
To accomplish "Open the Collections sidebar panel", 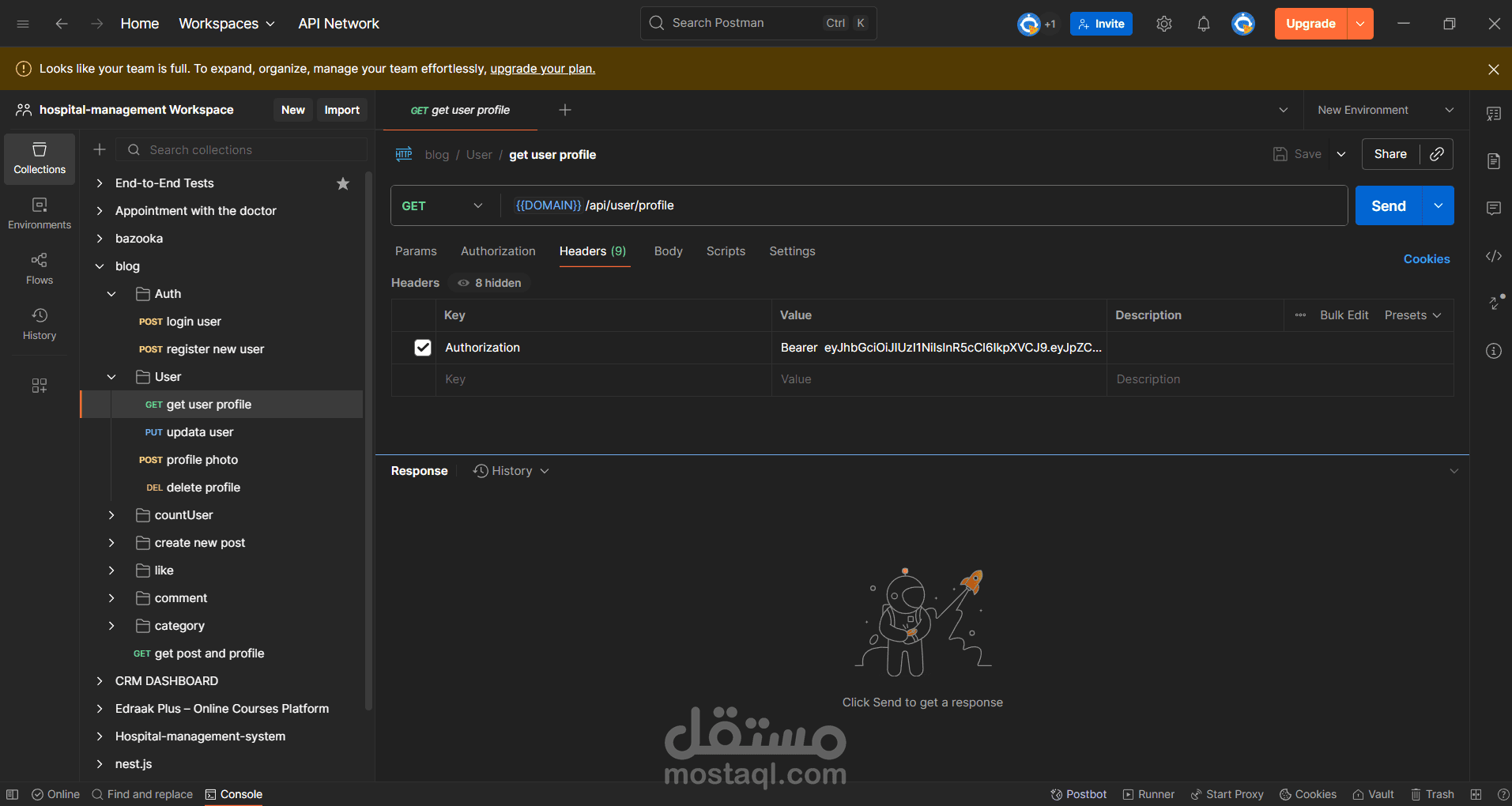I will tap(40, 159).
